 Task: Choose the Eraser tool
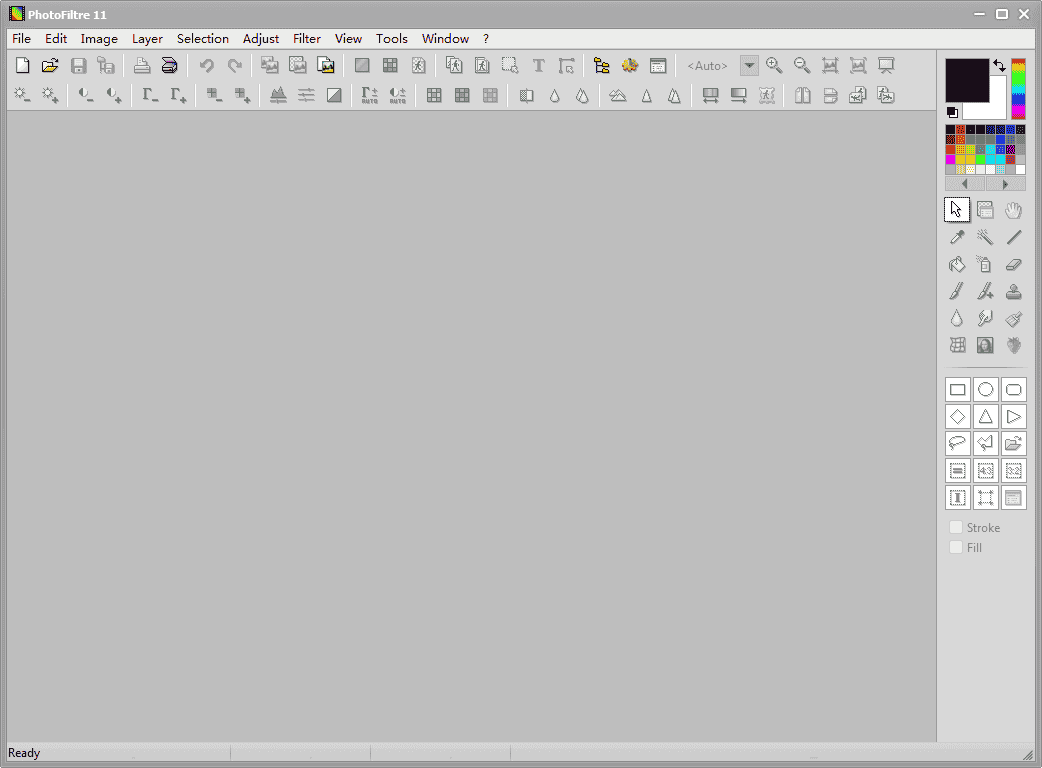pos(1014,264)
